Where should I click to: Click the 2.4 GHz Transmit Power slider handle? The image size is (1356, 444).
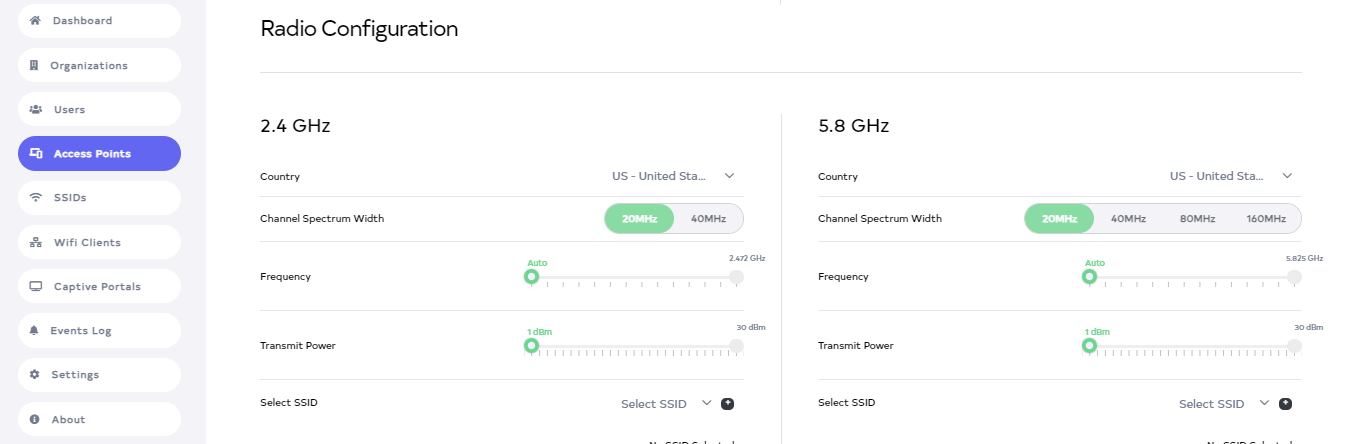pos(532,346)
